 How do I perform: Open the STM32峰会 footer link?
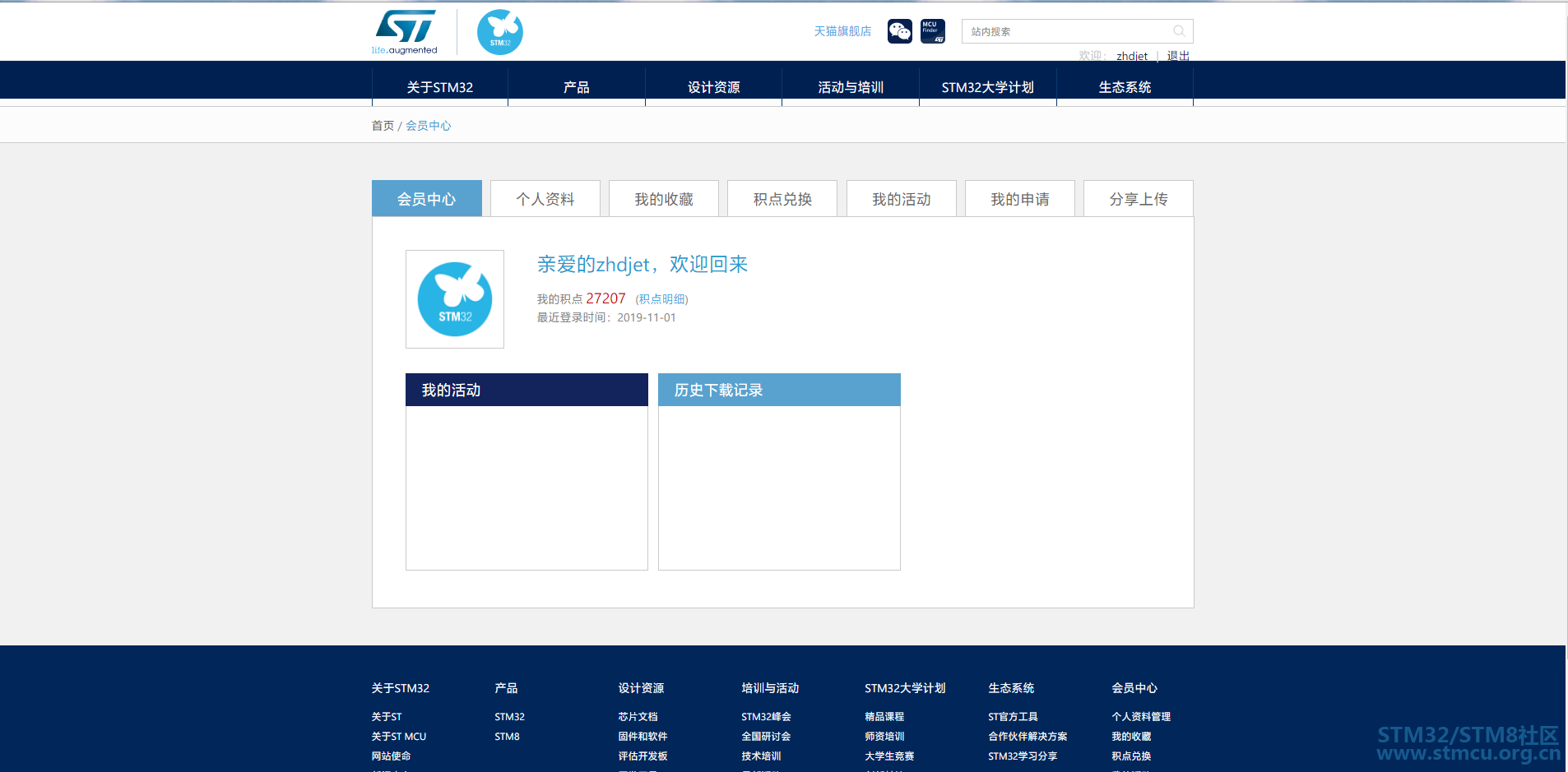click(x=766, y=717)
